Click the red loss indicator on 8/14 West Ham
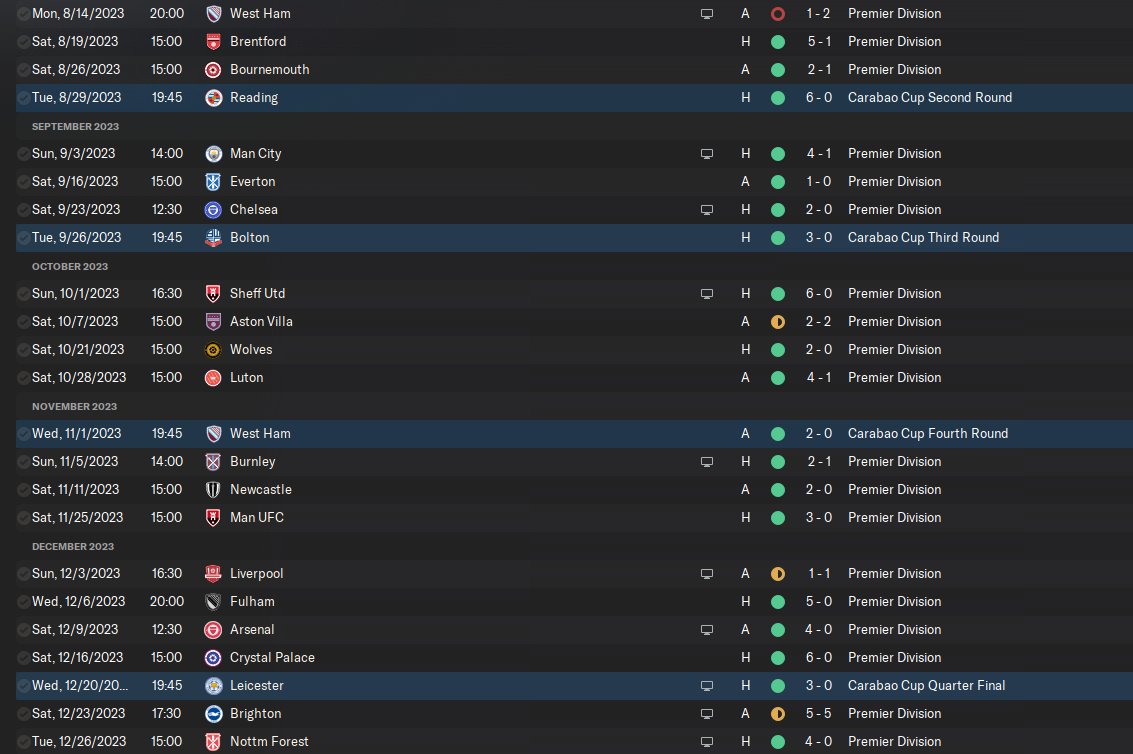This screenshot has height=754, width=1133. point(778,14)
